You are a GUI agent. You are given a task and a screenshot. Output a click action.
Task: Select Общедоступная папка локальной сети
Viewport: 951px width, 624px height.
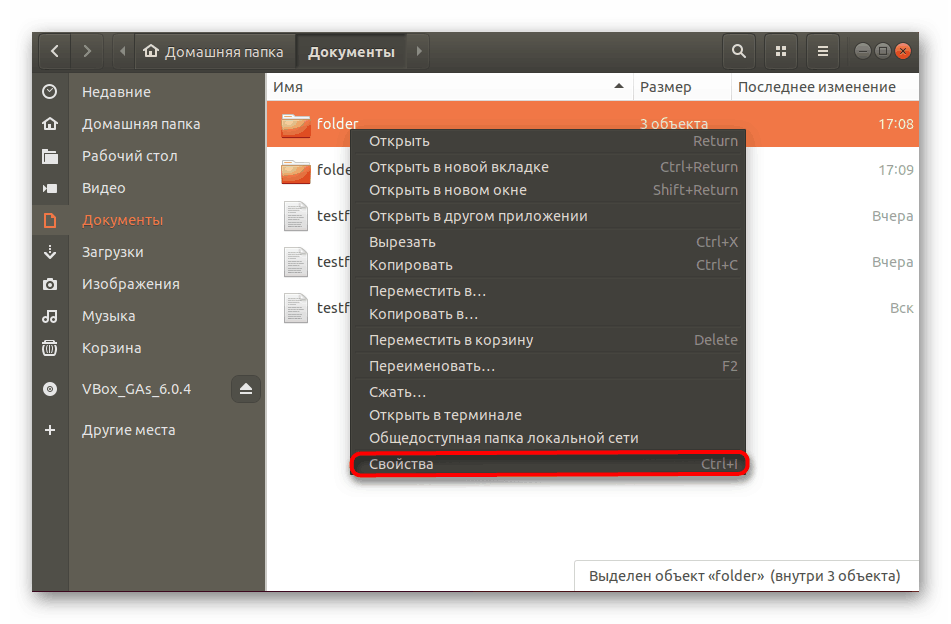click(548, 438)
